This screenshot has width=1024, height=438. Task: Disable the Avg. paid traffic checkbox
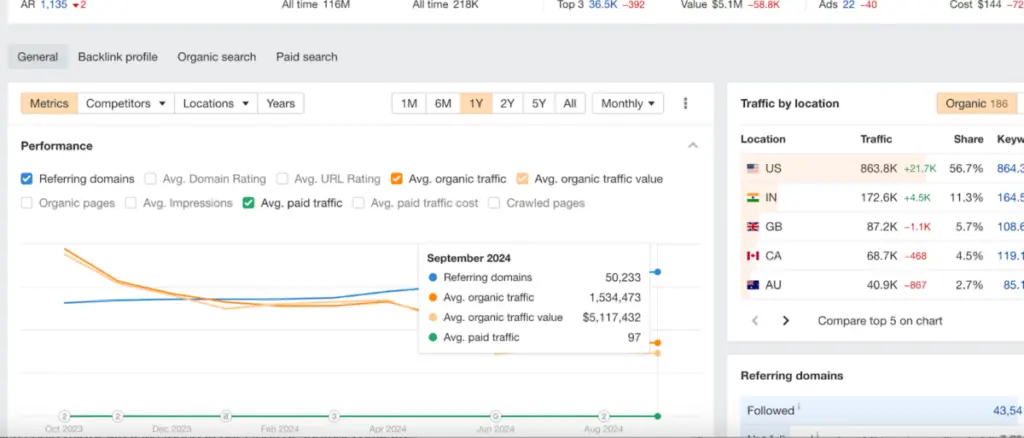point(249,203)
